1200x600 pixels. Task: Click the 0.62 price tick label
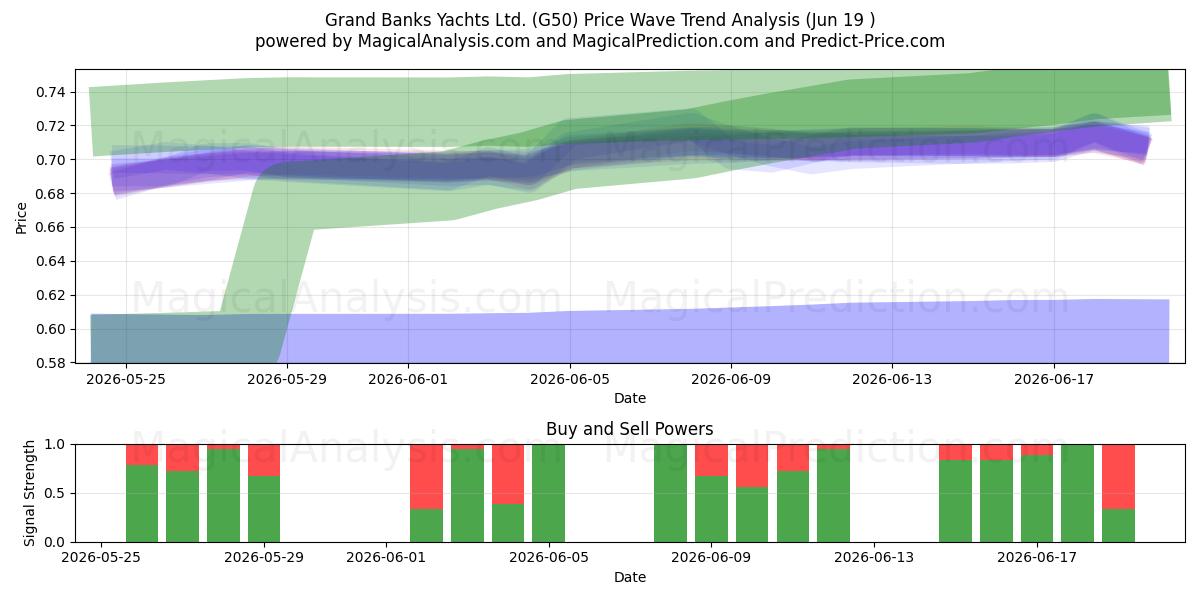point(51,295)
